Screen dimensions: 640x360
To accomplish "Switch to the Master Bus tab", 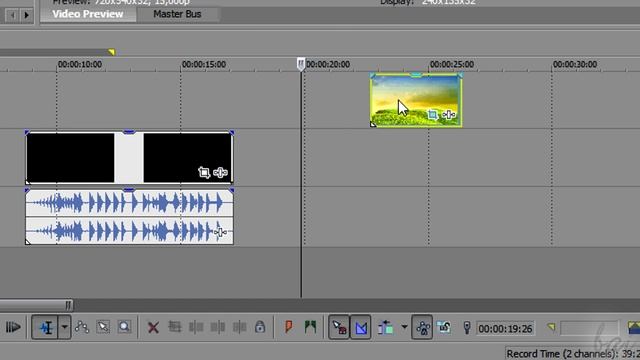I will 178,14.
